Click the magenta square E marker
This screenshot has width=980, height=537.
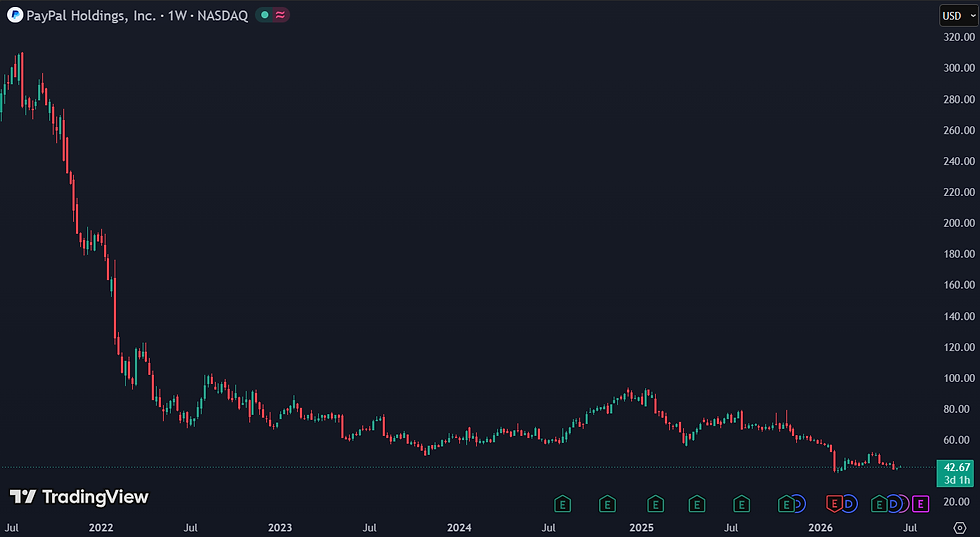click(x=920, y=503)
